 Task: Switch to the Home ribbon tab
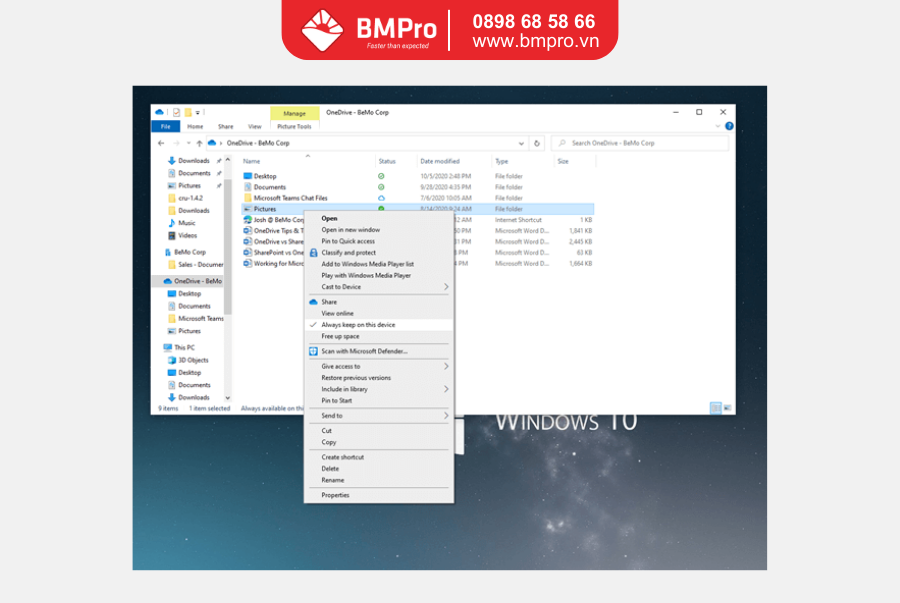point(195,126)
